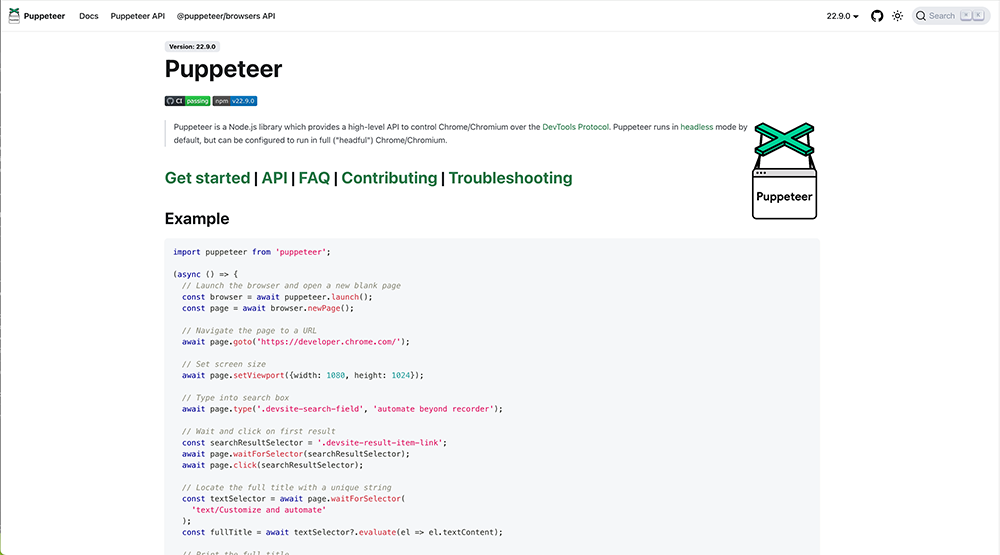The width and height of the screenshot is (1000, 555).
Task: Click the import puppeteer code line
Action: 252,252
